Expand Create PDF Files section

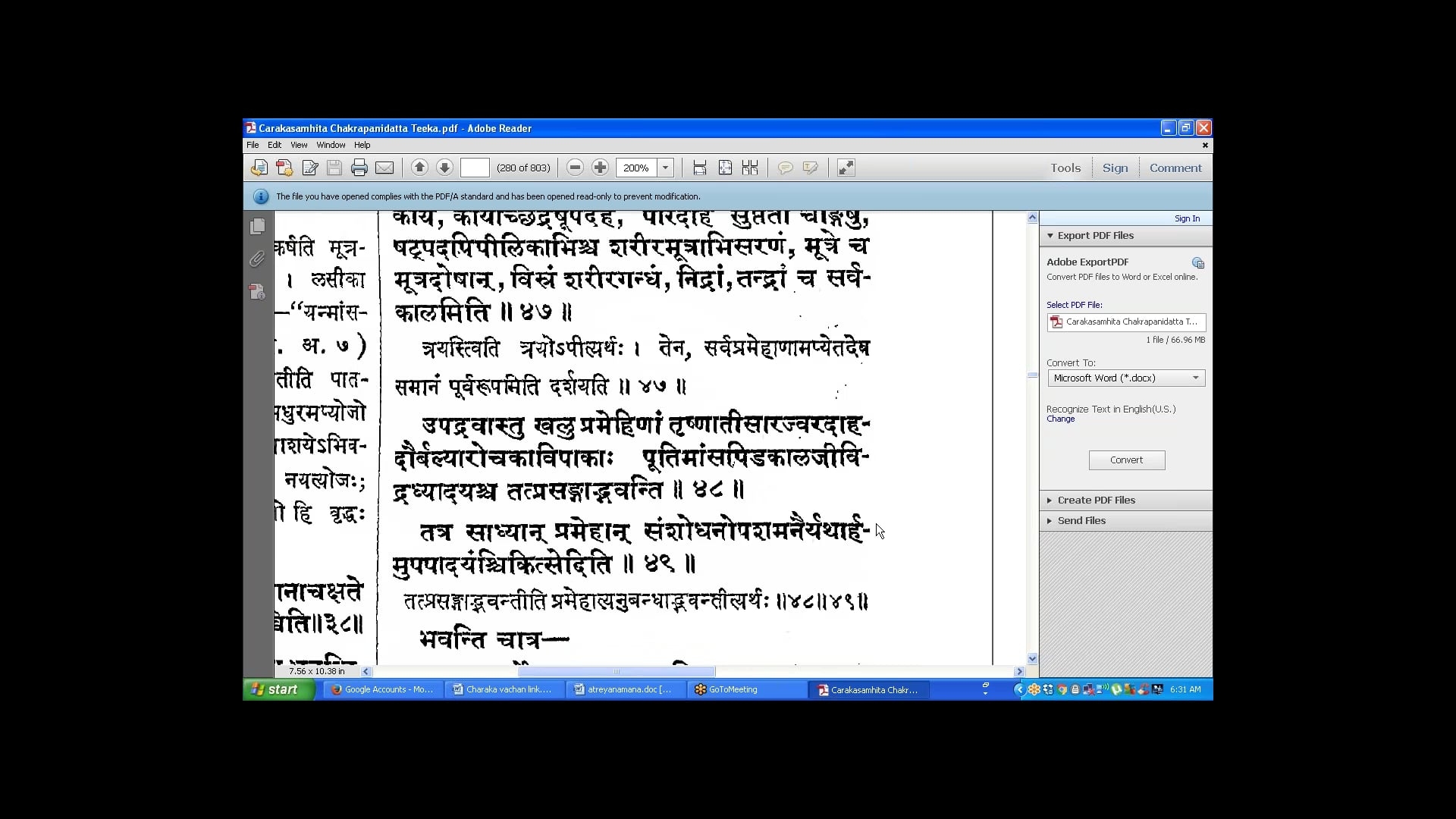coord(1096,500)
